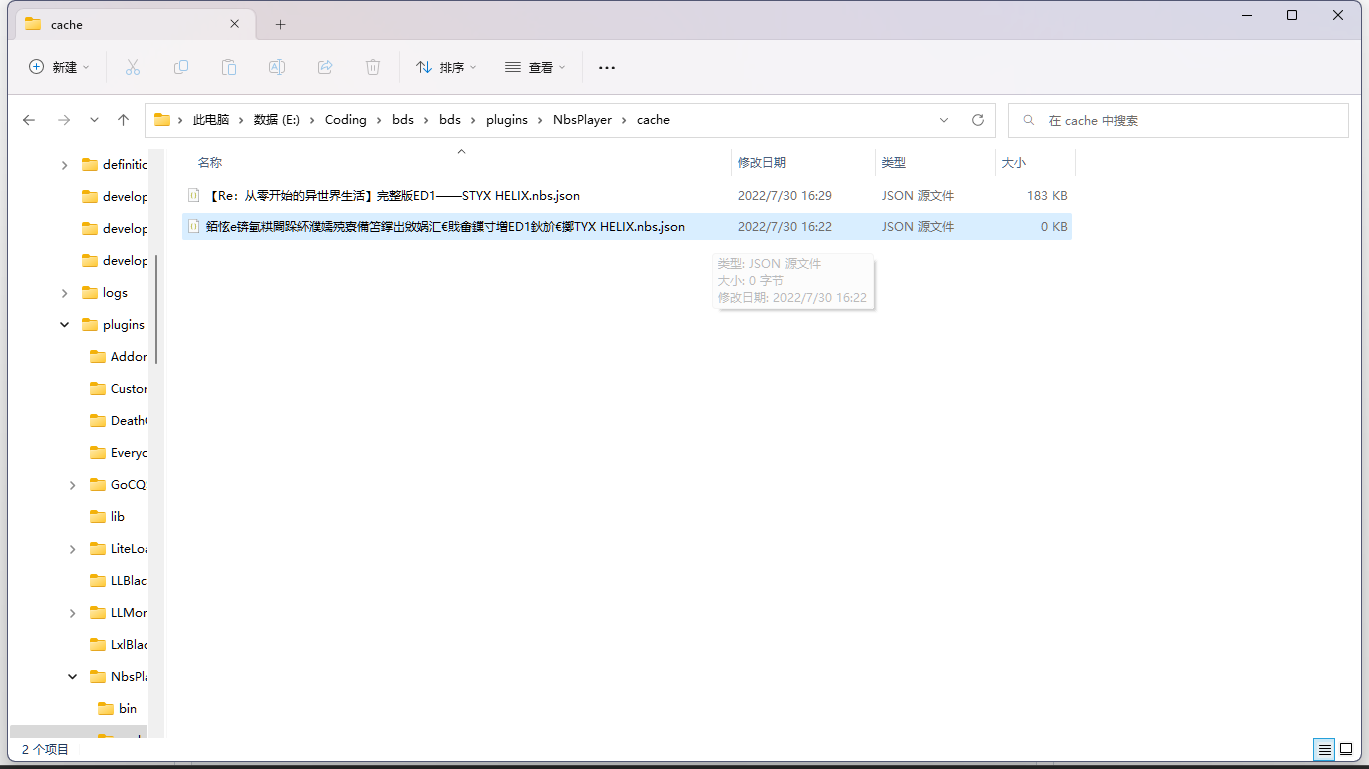Open the 排序 sort dropdown

click(446, 67)
